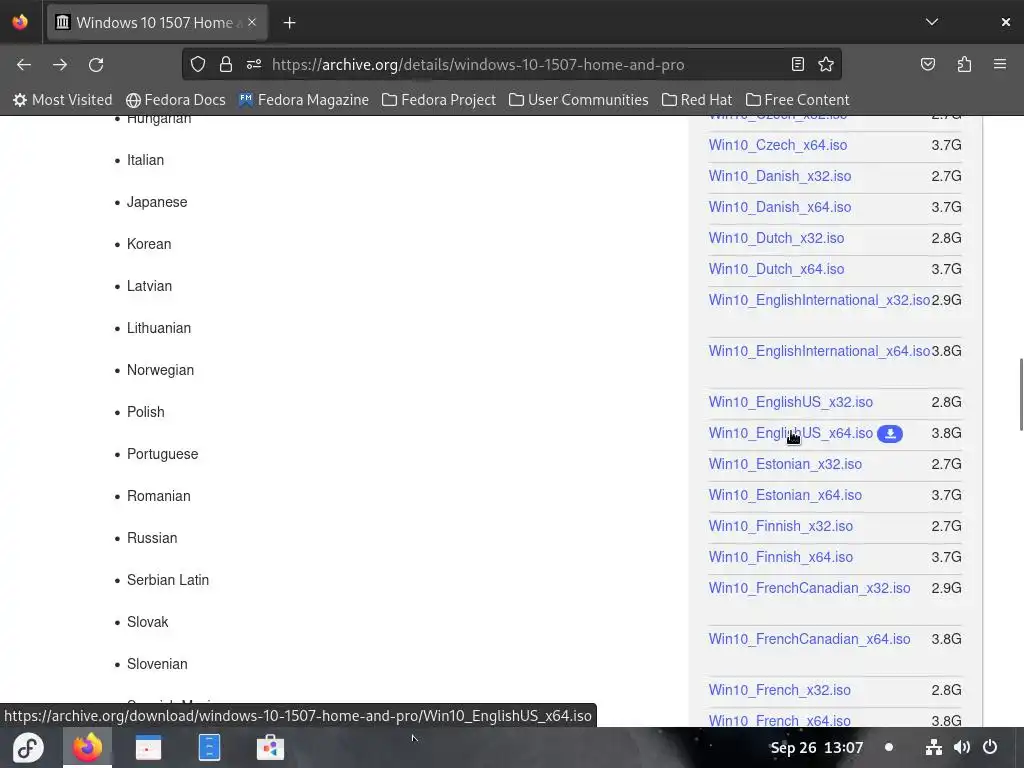Viewport: 1024px width, 768px height.
Task: Expand Free Content bookmarks folder
Action: click(797, 100)
